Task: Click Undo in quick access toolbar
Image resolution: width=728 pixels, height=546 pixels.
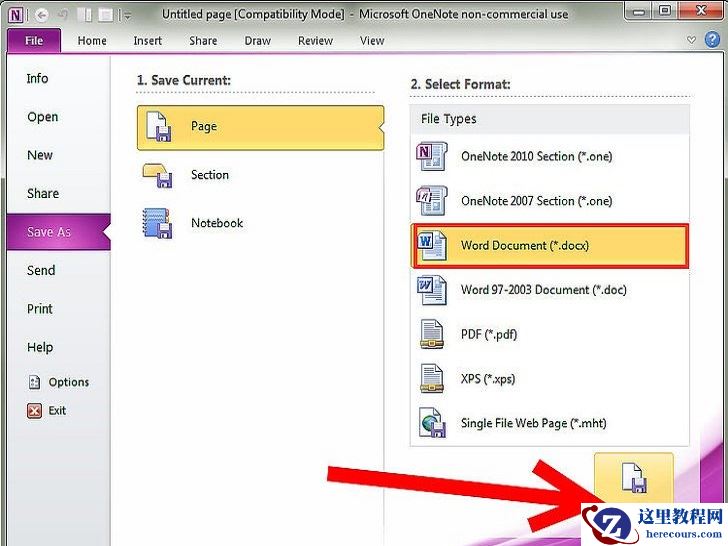Action: [x=62, y=15]
